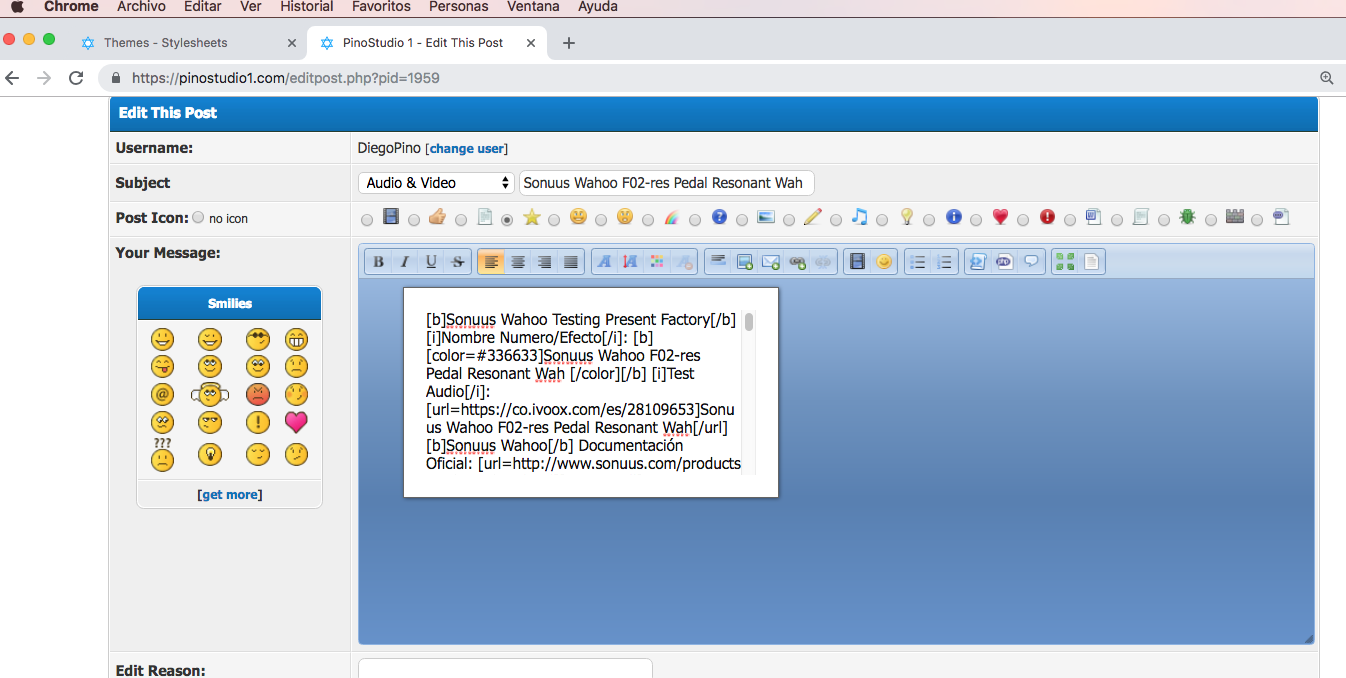Image resolution: width=1346 pixels, height=678 pixels.
Task: Select the radio button for the pencil post icon
Action: click(x=789, y=219)
